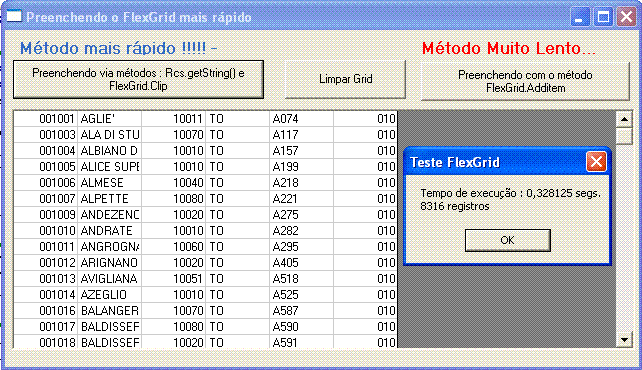This screenshot has width=642, height=370.
Task: Select the A518 code cell
Action: click(301, 278)
